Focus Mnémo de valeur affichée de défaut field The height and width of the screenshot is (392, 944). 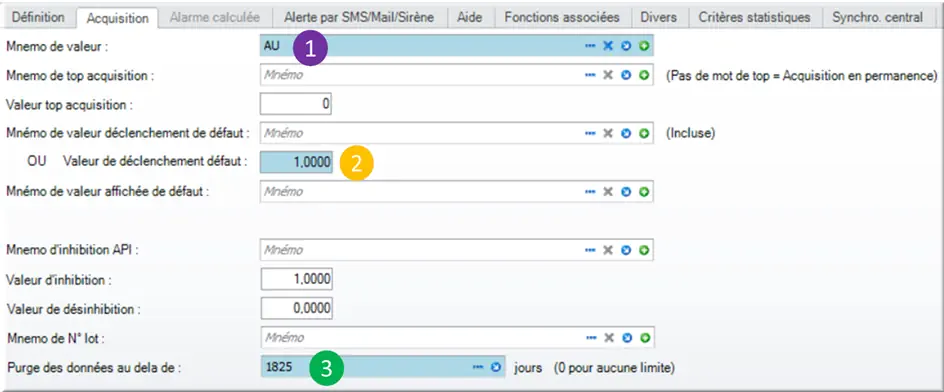click(457, 191)
